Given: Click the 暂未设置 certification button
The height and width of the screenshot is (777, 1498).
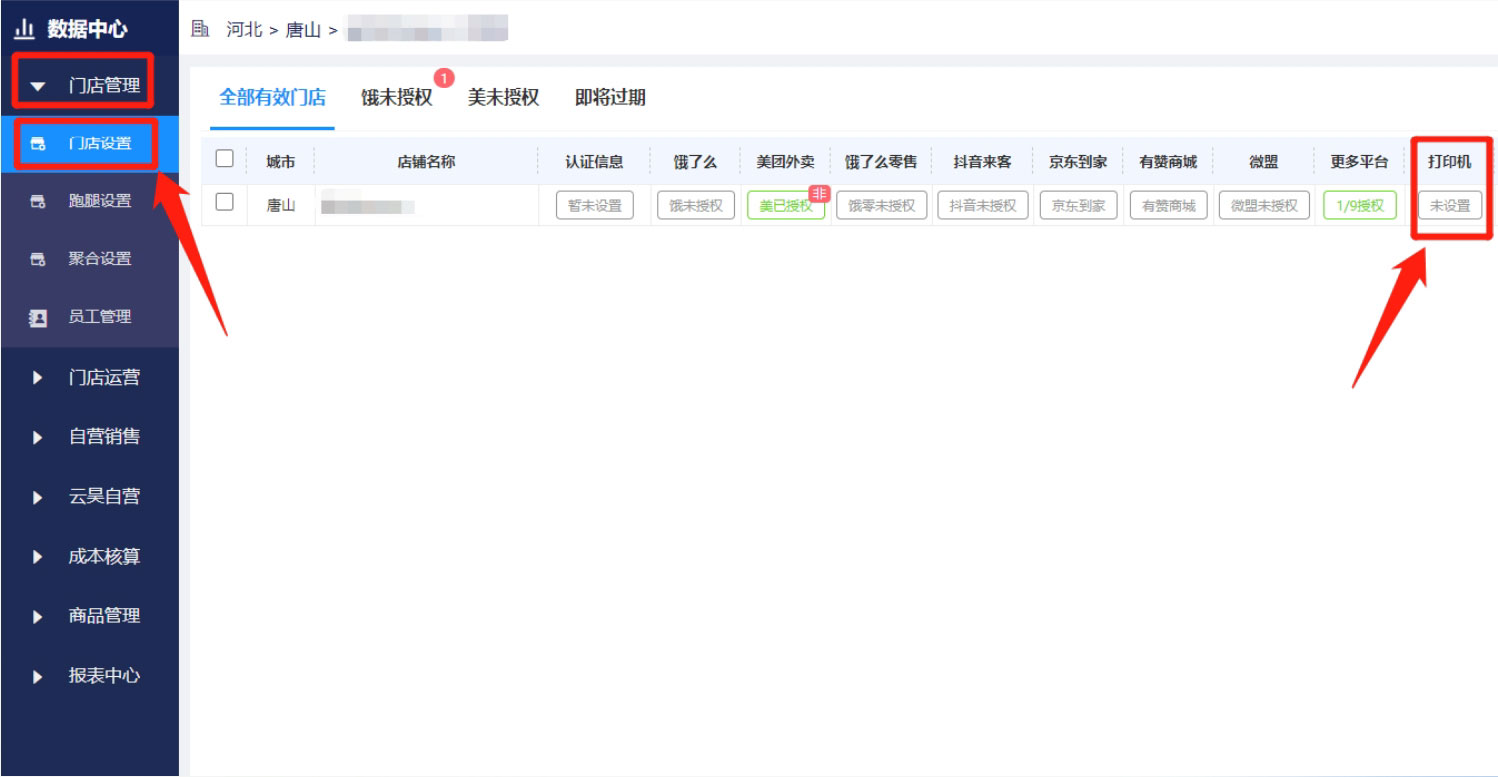Looking at the screenshot, I should [594, 206].
